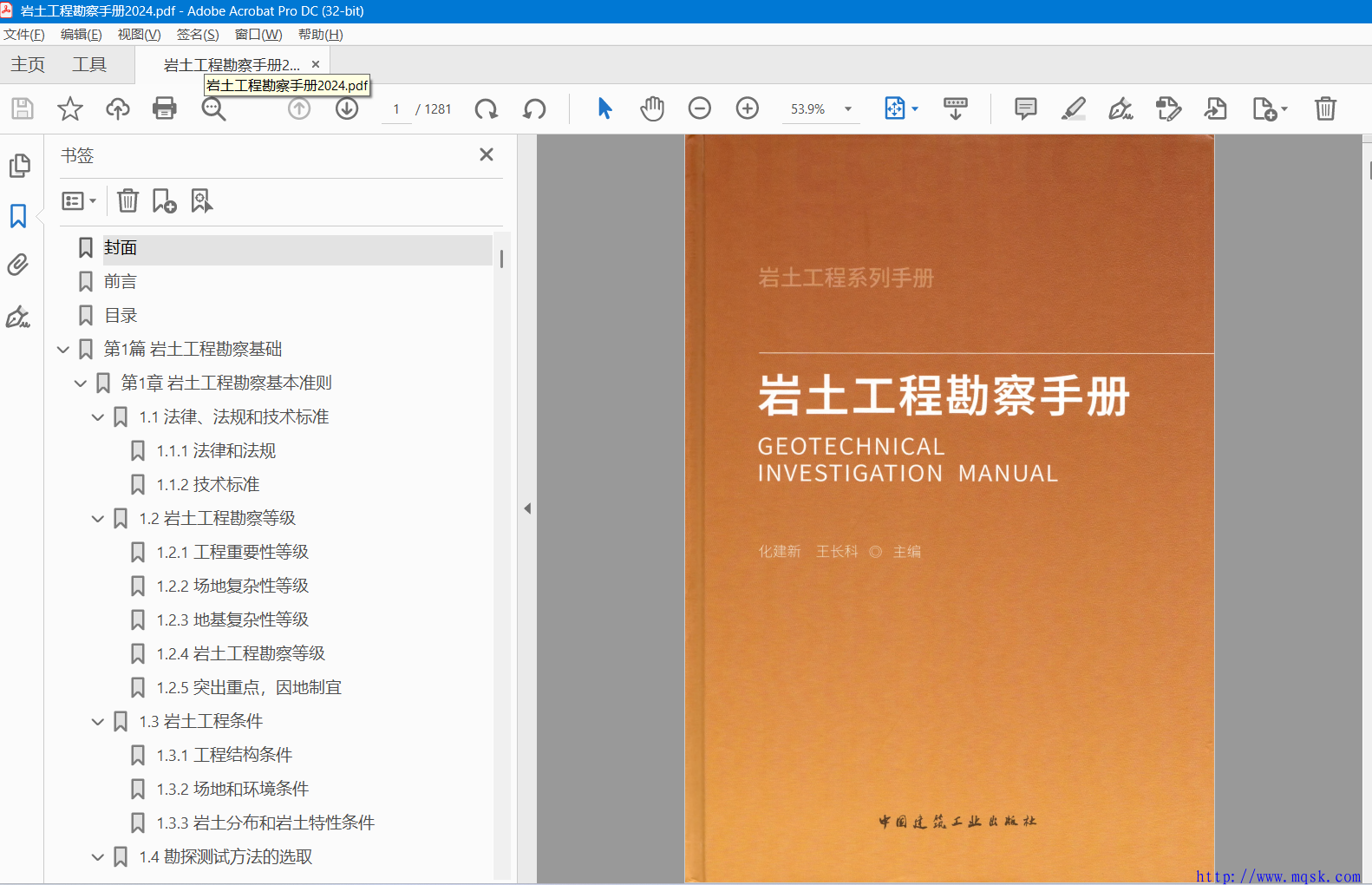Click the Zoom in plus icon

[747, 108]
